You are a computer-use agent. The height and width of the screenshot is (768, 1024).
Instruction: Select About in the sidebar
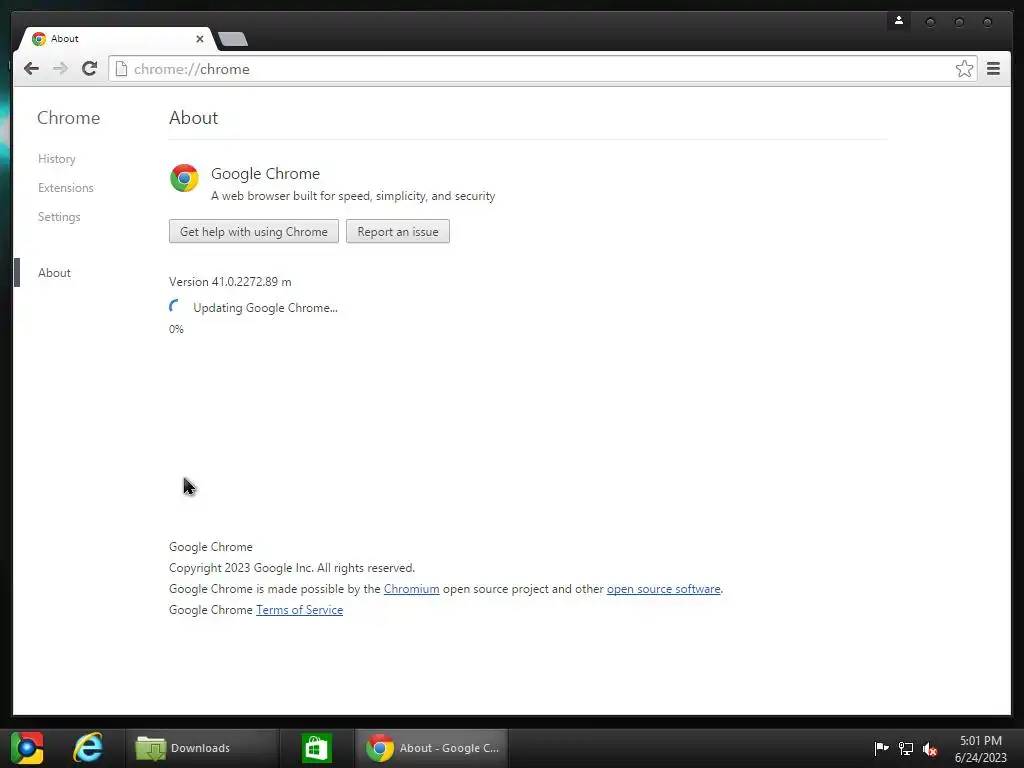[x=54, y=273]
